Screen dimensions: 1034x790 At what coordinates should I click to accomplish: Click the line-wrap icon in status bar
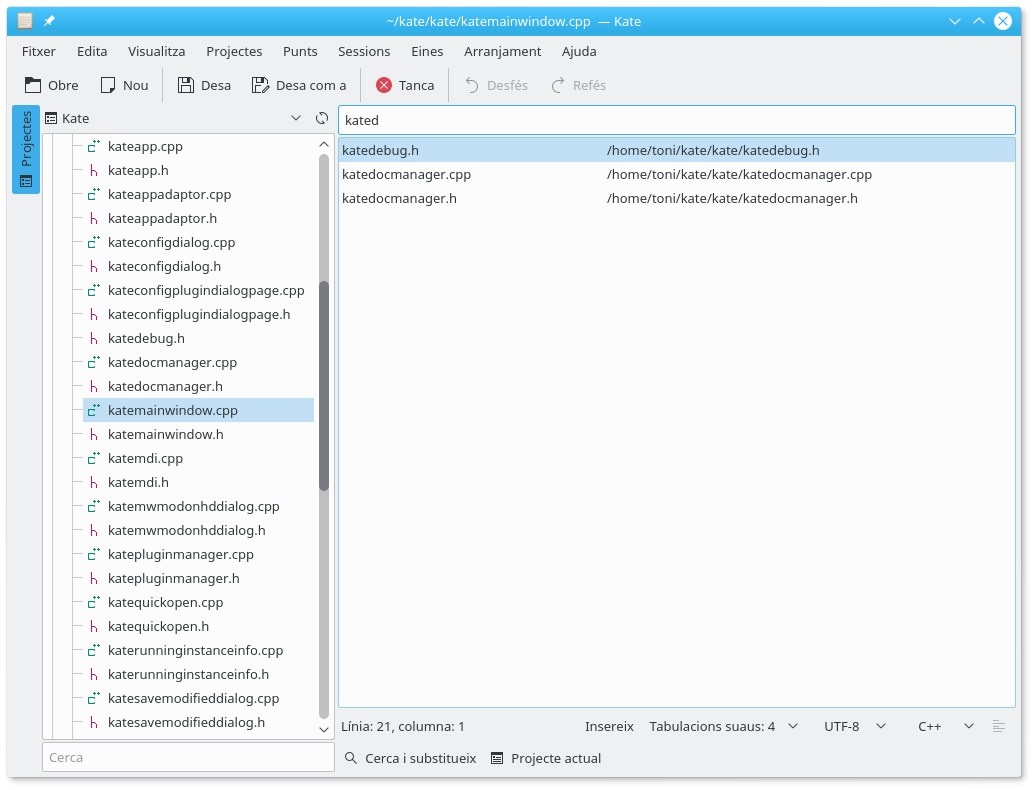tap(998, 726)
